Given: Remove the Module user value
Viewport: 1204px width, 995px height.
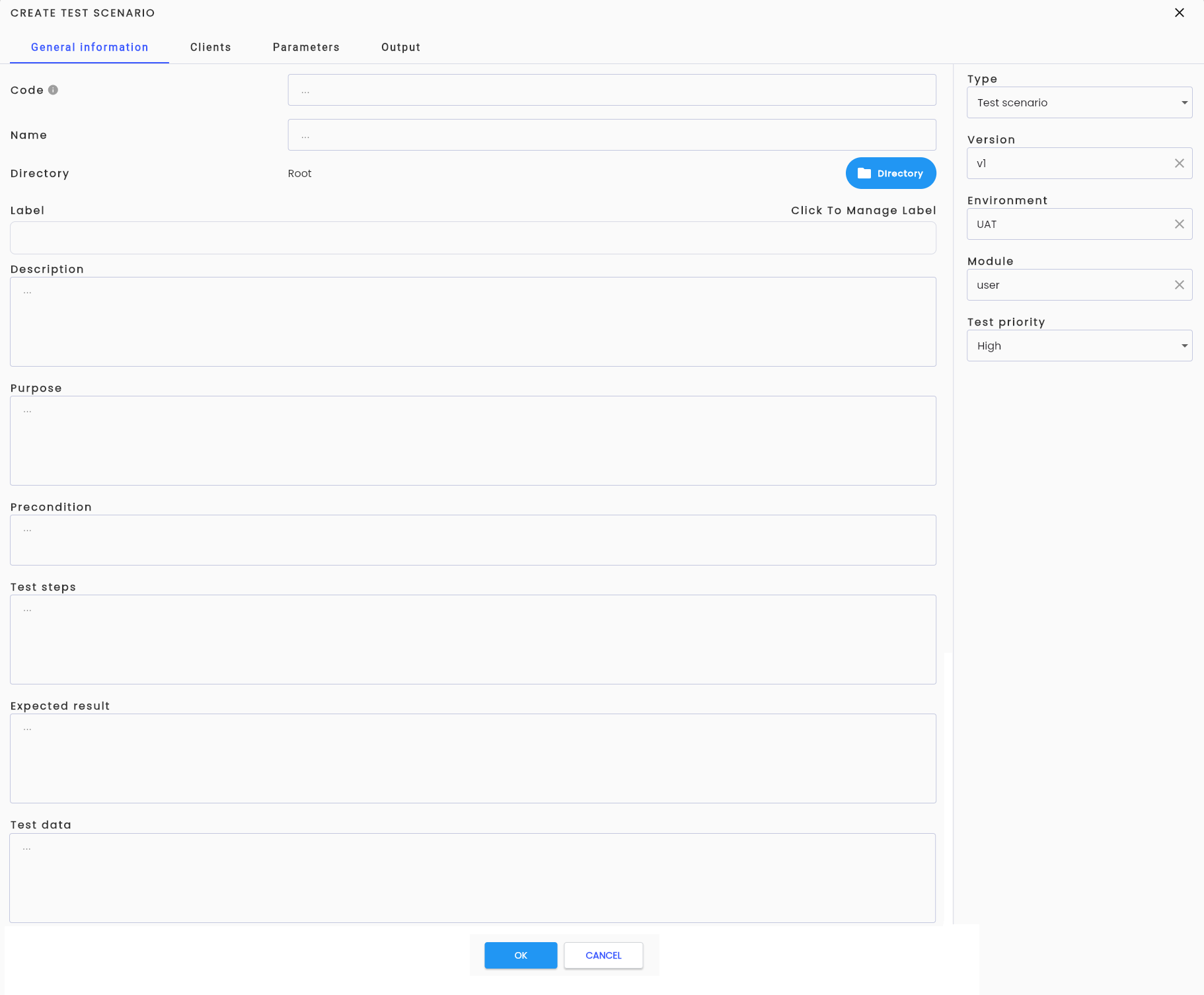Looking at the screenshot, I should [1179, 285].
